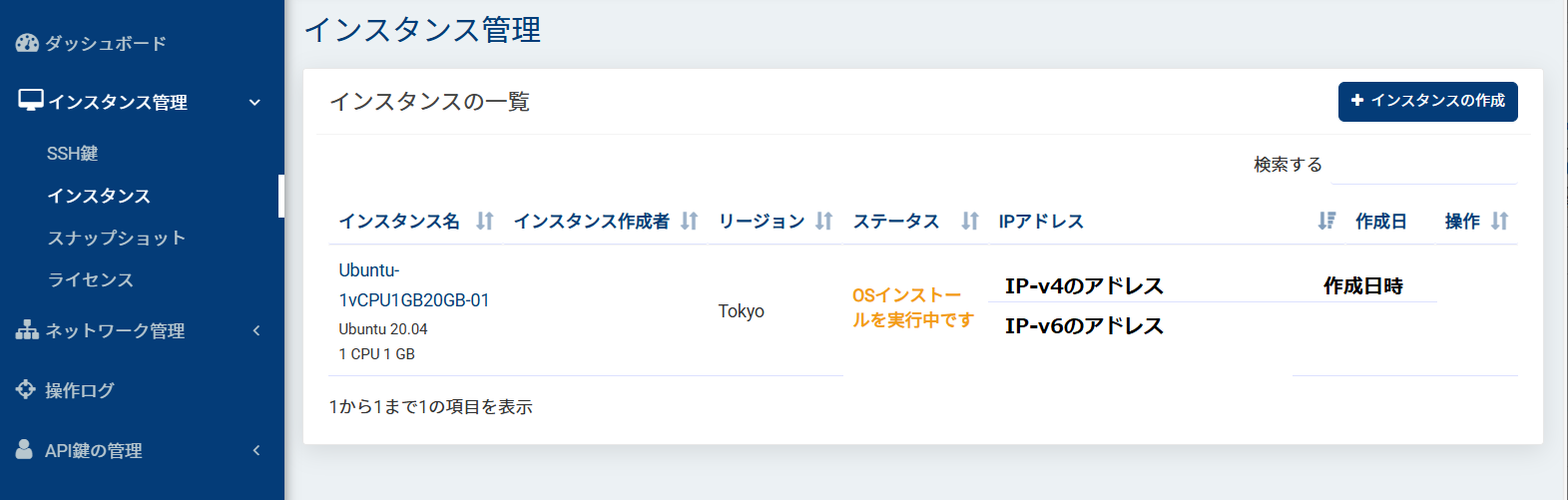Sort by インスタンス作成者 column arrows

click(x=689, y=221)
